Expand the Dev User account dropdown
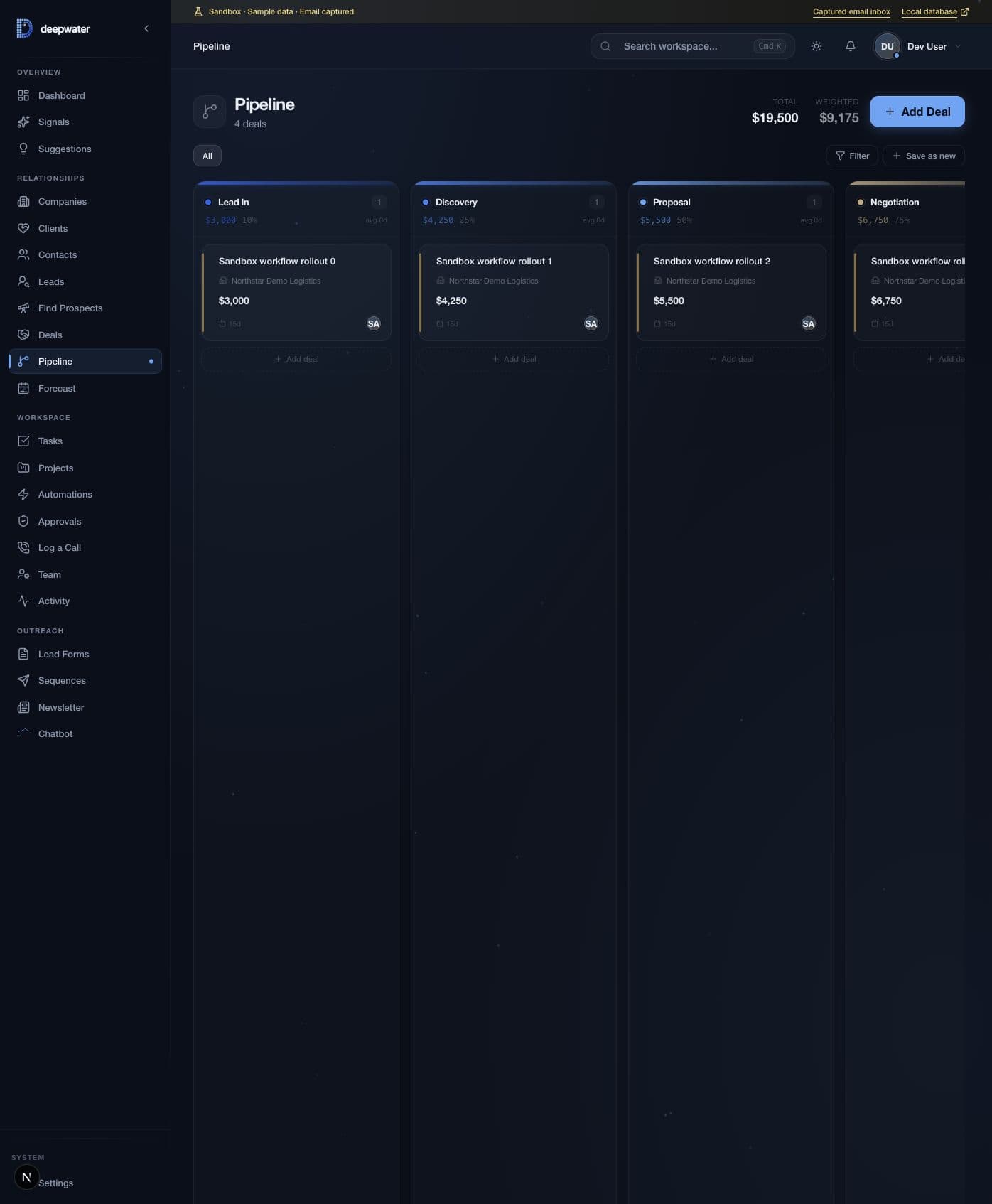Screen dimensions: 992x1204 tap(918, 46)
